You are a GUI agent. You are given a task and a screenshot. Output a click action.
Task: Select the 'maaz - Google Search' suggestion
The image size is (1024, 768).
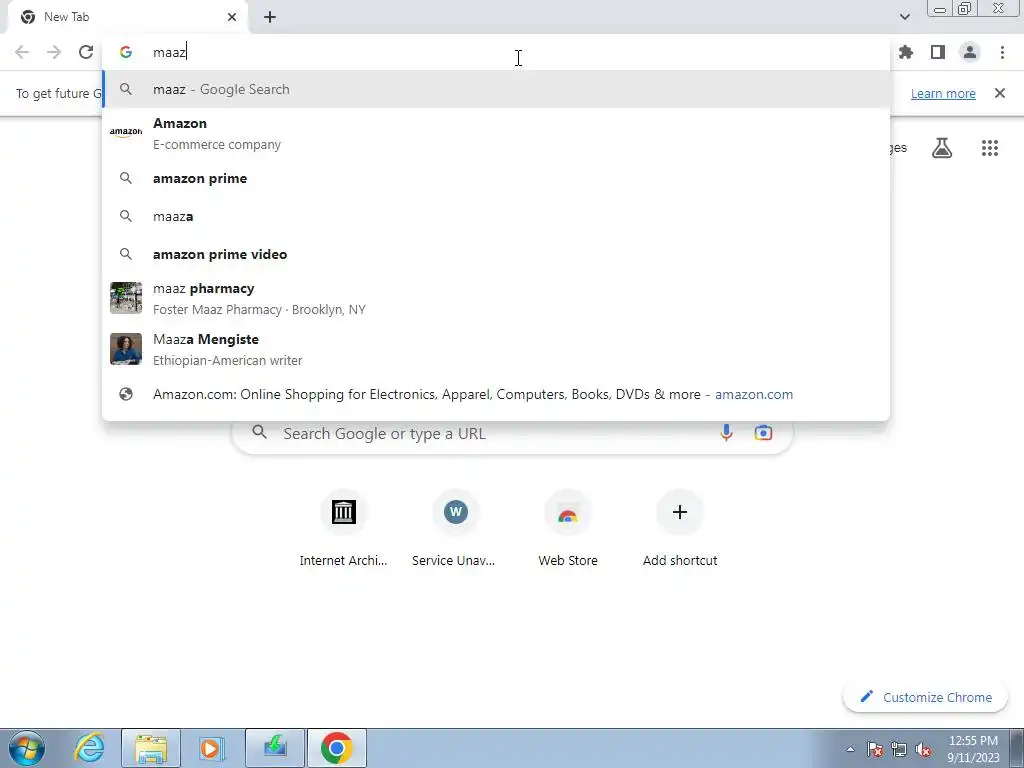pyautogui.click(x=496, y=89)
